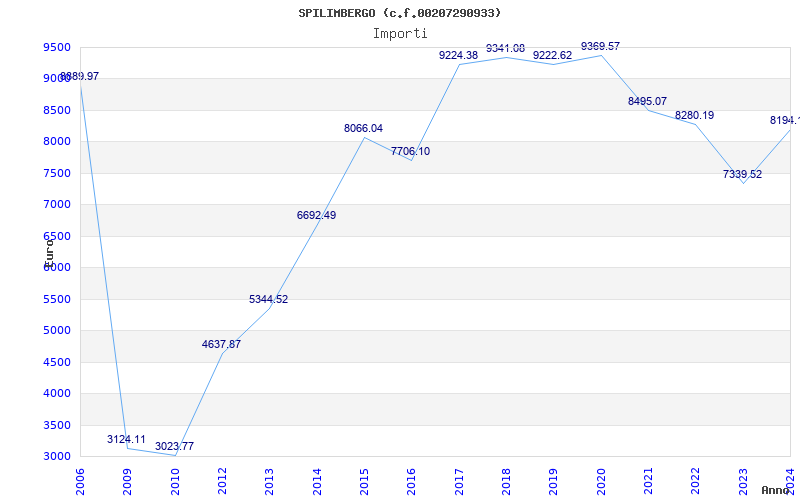
Task: Click the chart title SPILIMBERGO (c.f.00207290933)
Action: 399,13
